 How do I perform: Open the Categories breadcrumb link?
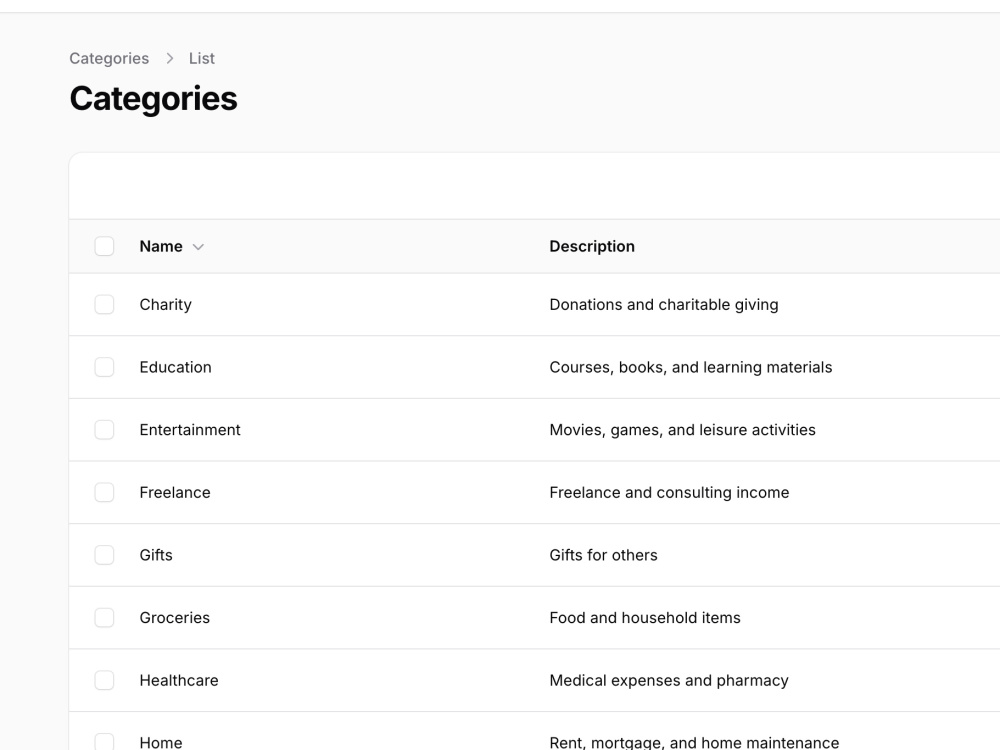pos(109,59)
